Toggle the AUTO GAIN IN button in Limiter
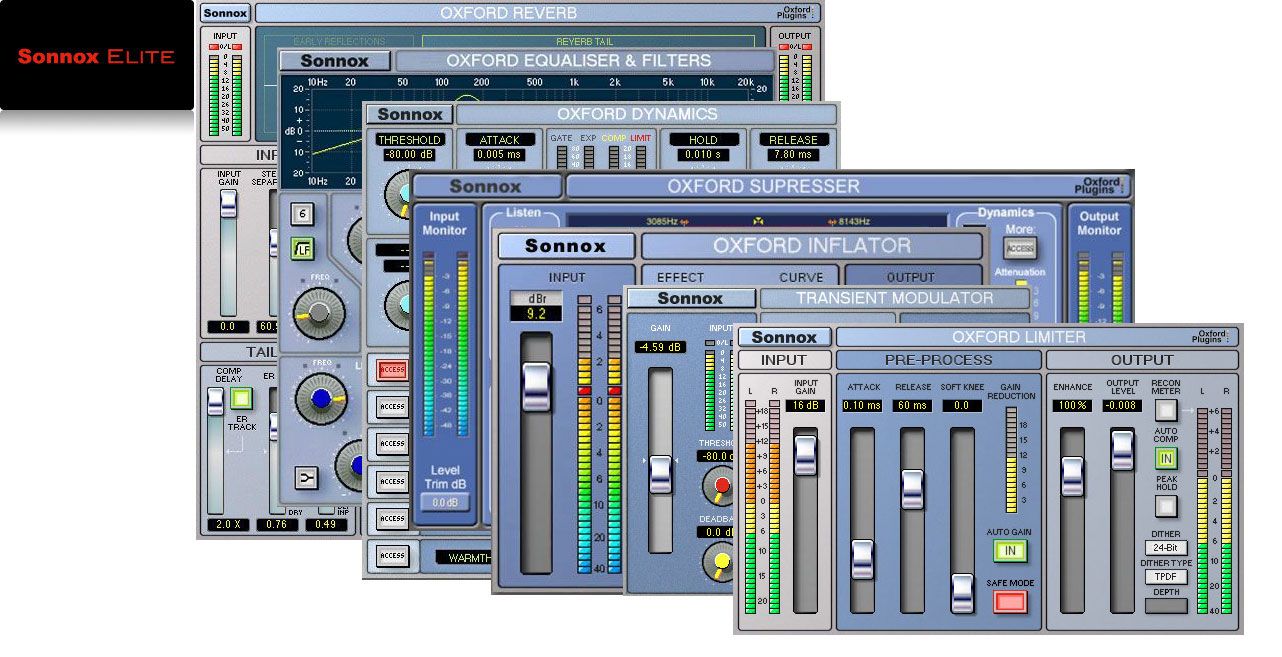Viewport: 1282px width, 657px height. [1010, 551]
